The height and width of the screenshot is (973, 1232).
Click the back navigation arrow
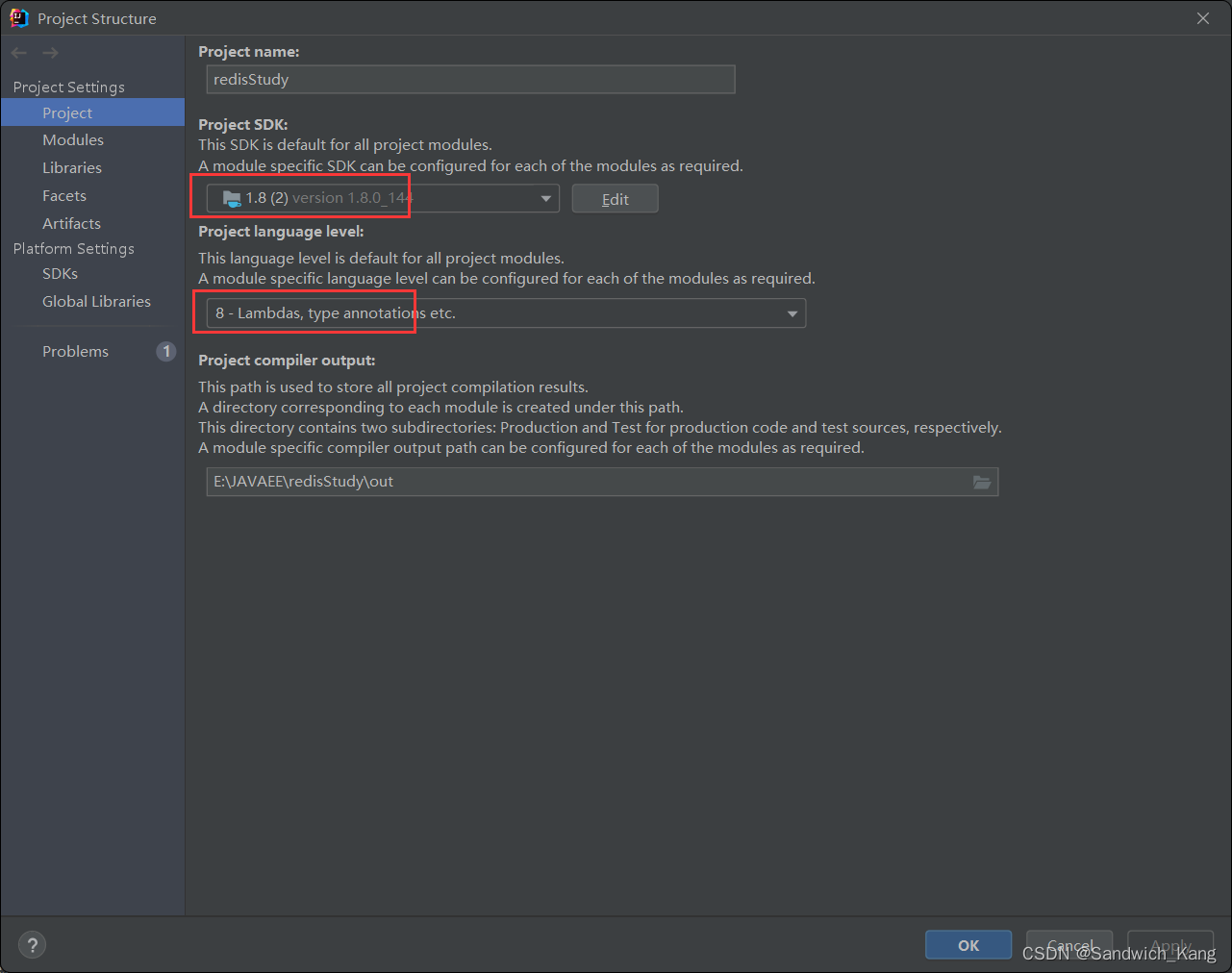[x=17, y=52]
